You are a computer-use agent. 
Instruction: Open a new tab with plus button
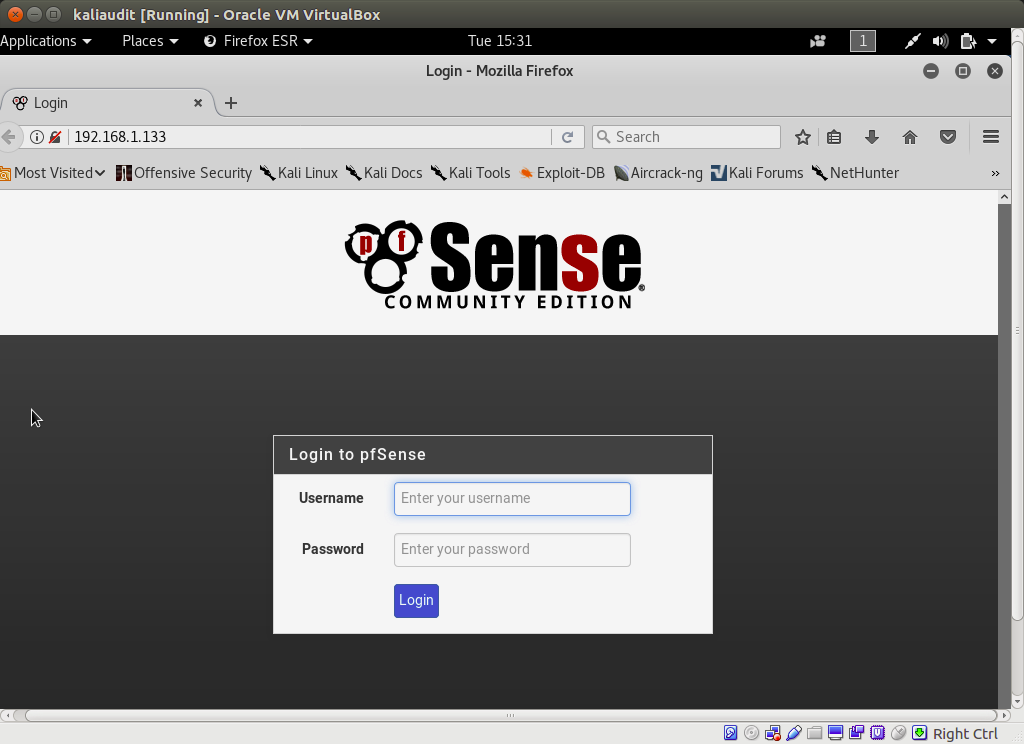pyautogui.click(x=231, y=103)
